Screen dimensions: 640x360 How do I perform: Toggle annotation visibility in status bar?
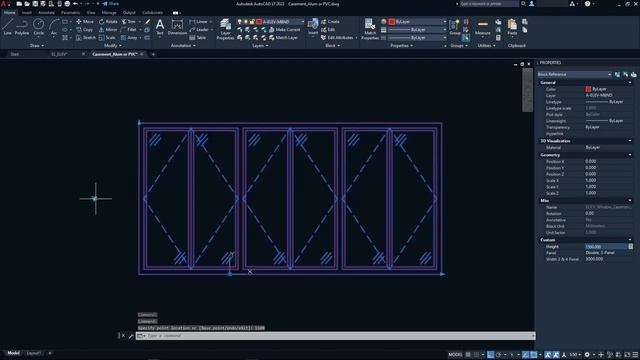548,355
